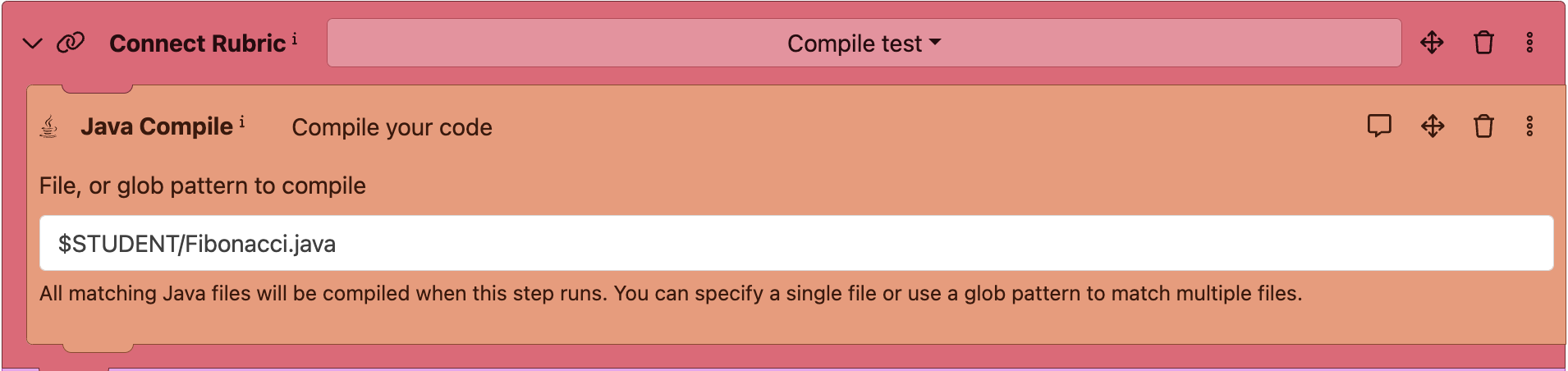Grab the move handle for Connect Rubric
The image size is (1568, 371).
coord(1432,43)
